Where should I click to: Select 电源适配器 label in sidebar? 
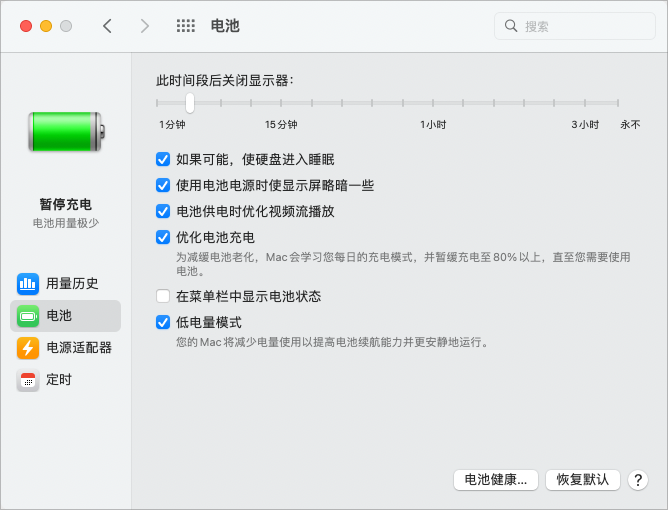pyautogui.click(x=79, y=348)
